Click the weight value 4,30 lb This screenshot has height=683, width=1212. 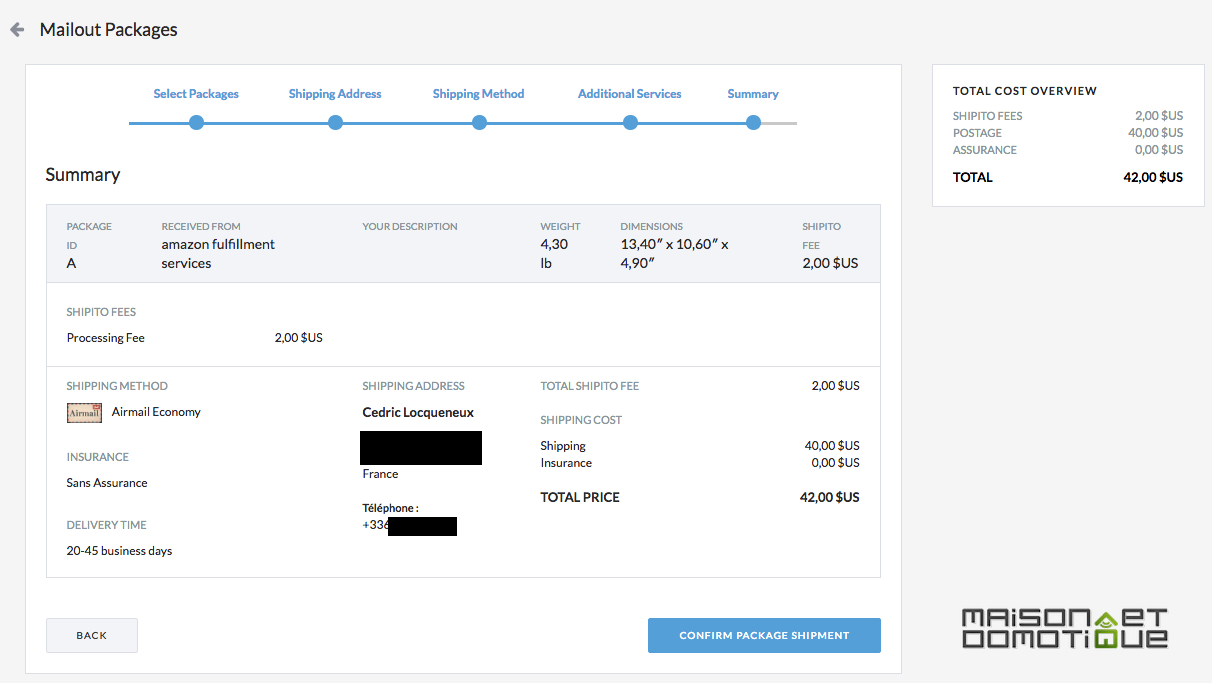coord(554,254)
